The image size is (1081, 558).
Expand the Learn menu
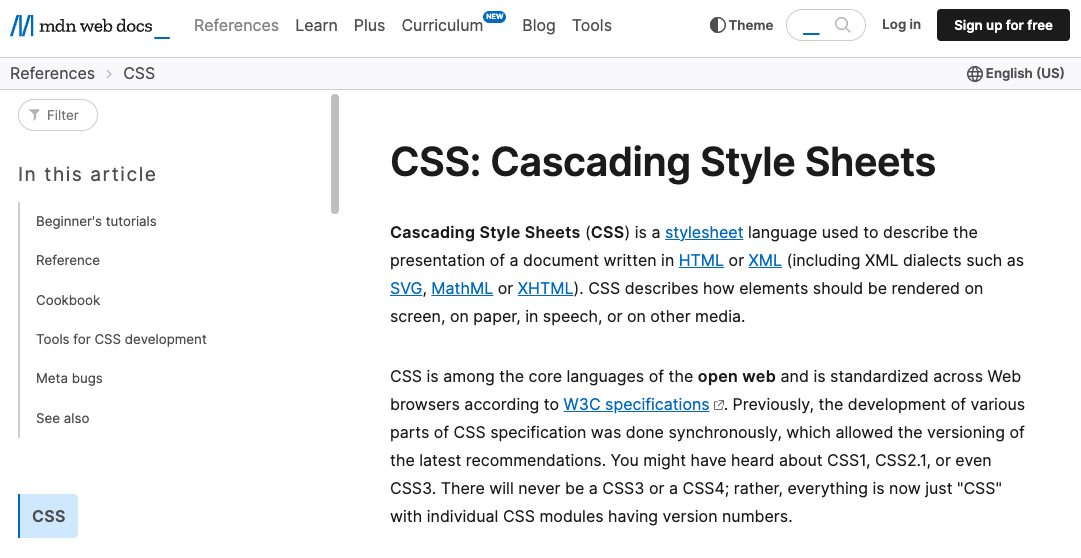[x=316, y=25]
